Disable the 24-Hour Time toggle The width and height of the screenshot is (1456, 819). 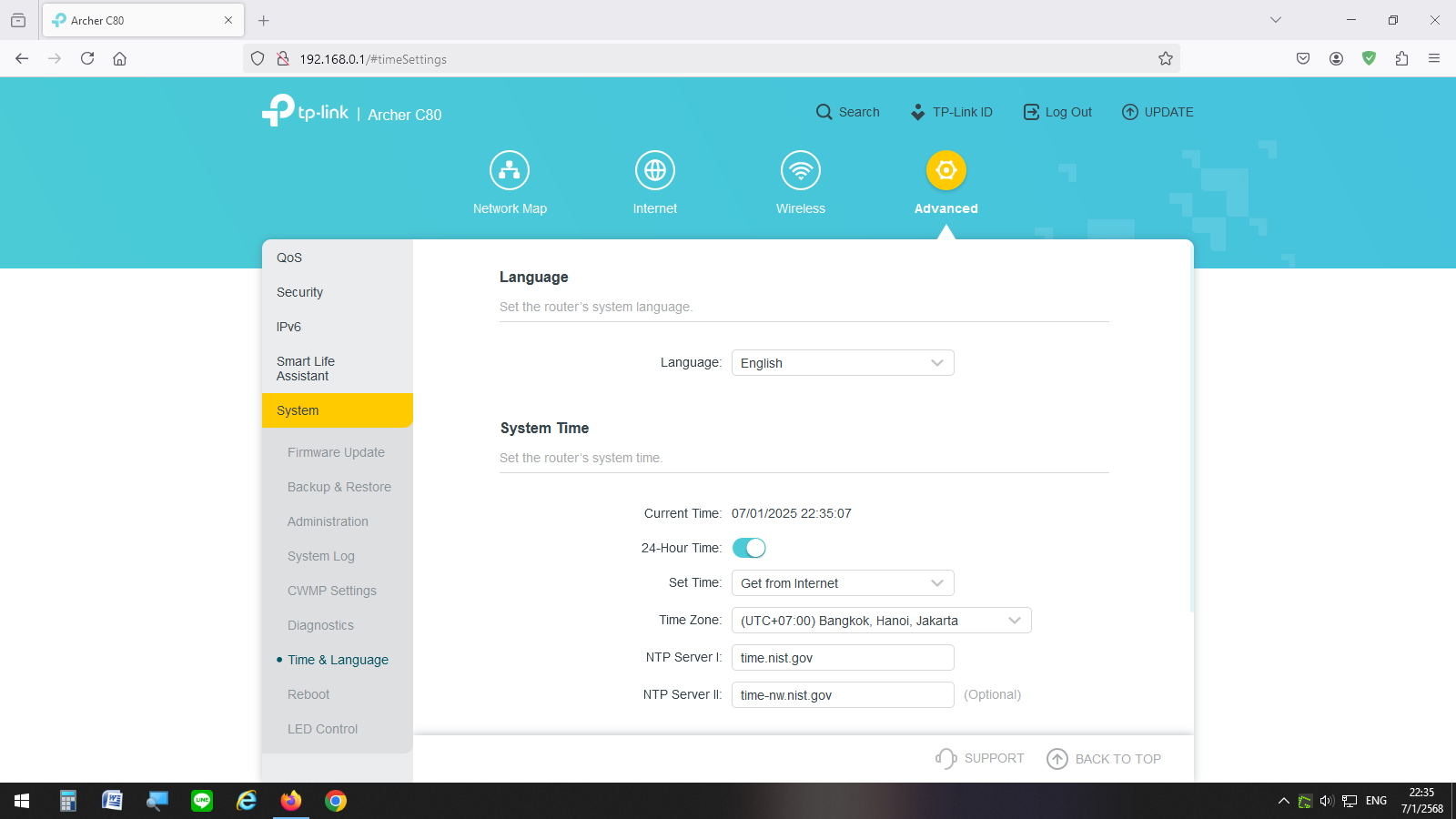tap(749, 548)
